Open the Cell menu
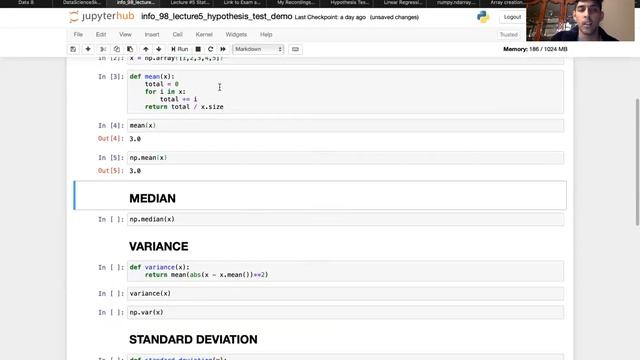The width and height of the screenshot is (640, 360). pyautogui.click(x=178, y=35)
